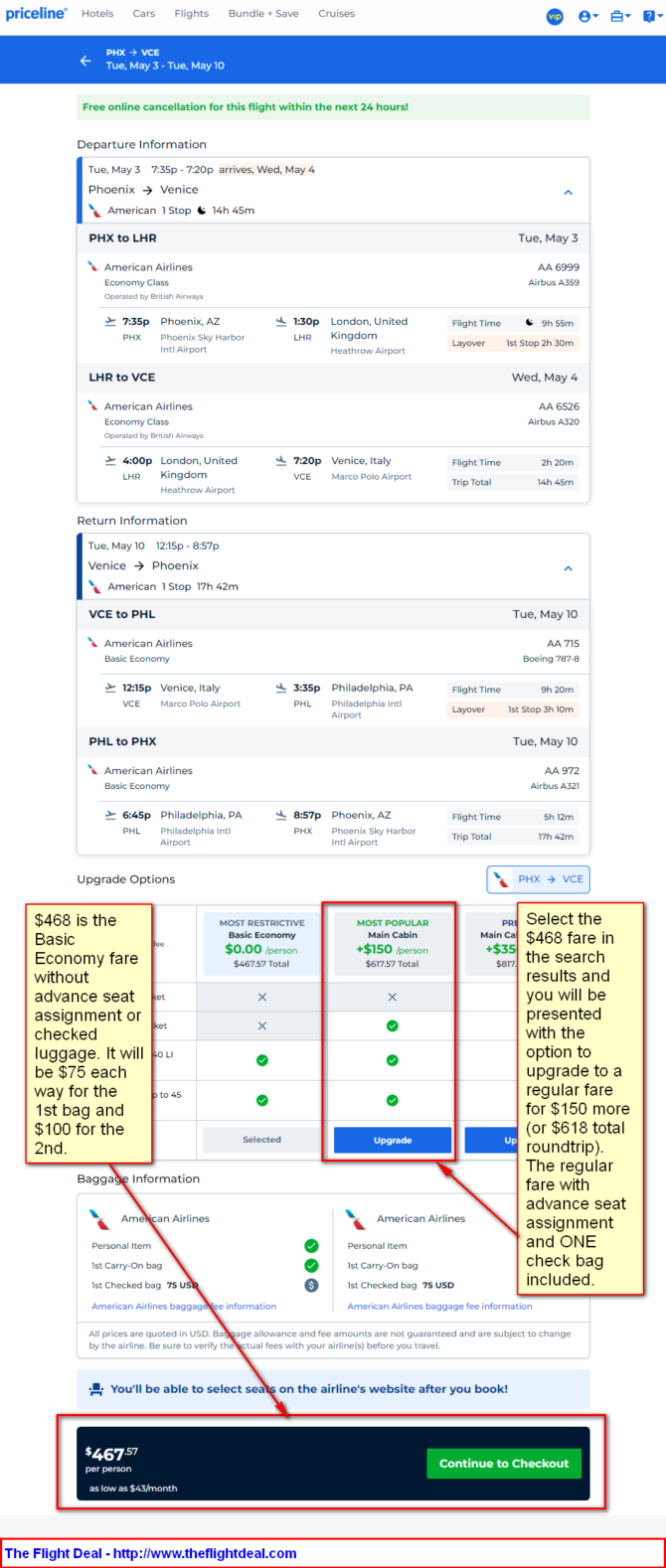Click the American Airlines logo in right baggage column
This screenshot has width=666, height=1568.
click(x=356, y=1219)
